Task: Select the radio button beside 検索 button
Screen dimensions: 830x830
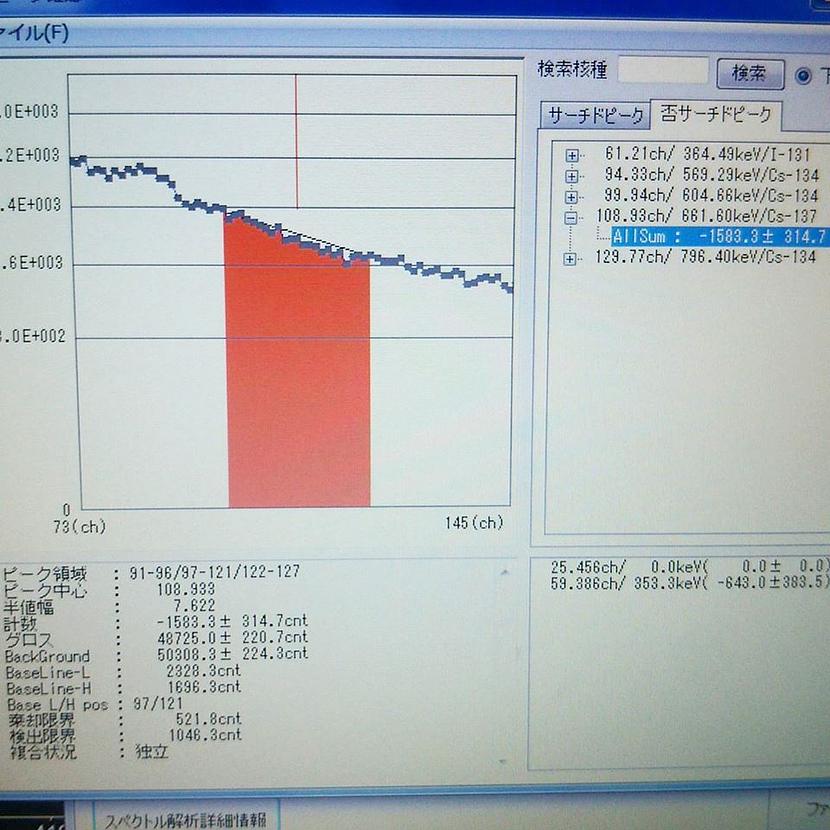Action: tap(803, 75)
